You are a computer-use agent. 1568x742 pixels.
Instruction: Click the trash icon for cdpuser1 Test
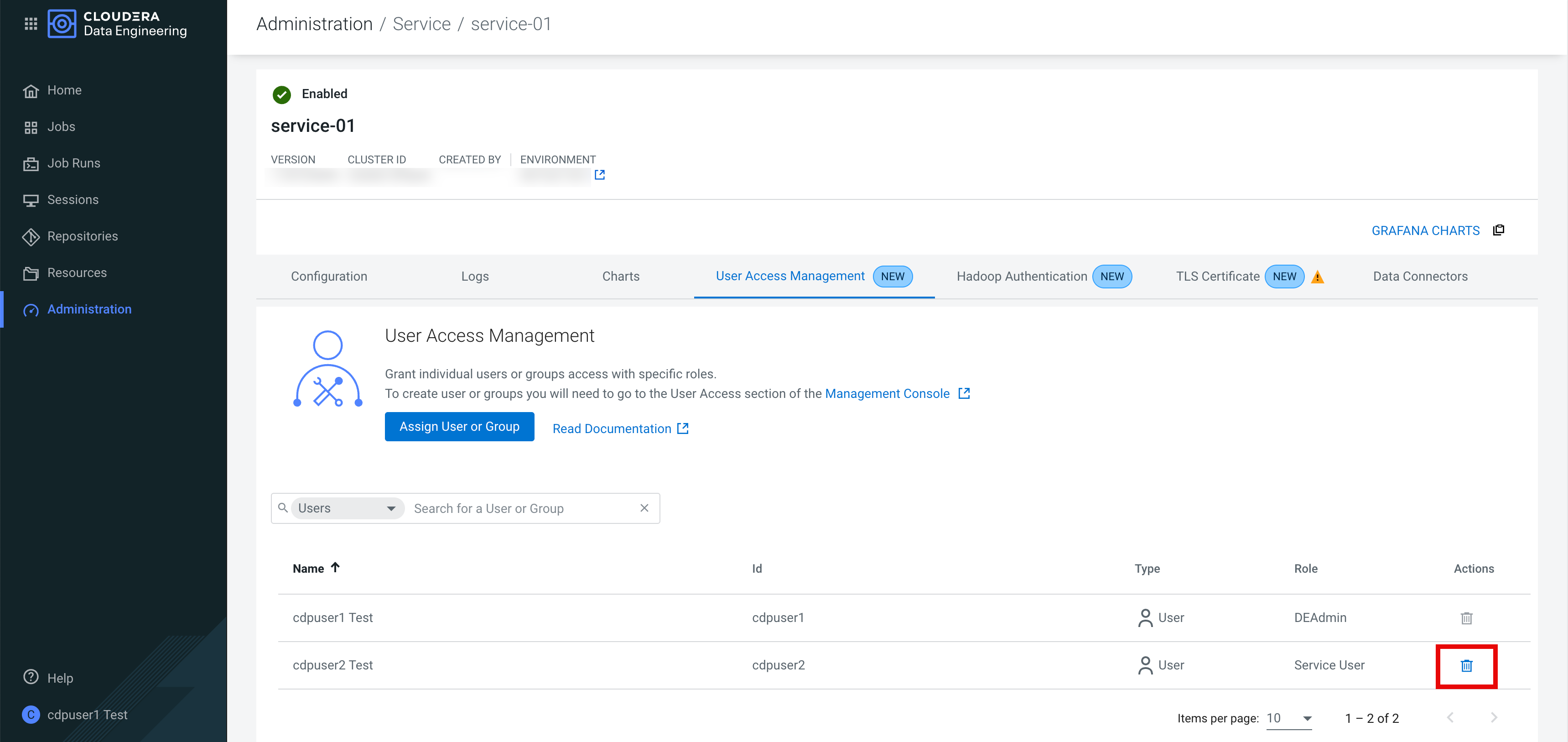[1466, 618]
